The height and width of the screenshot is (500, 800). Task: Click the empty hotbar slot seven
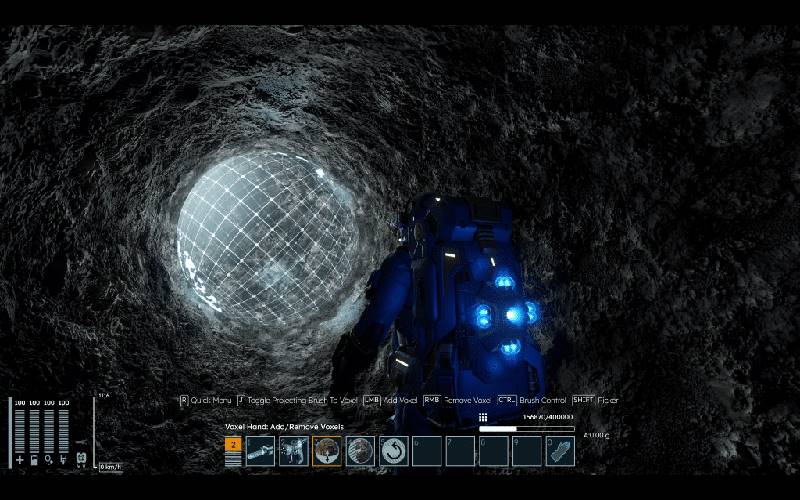tap(461, 451)
